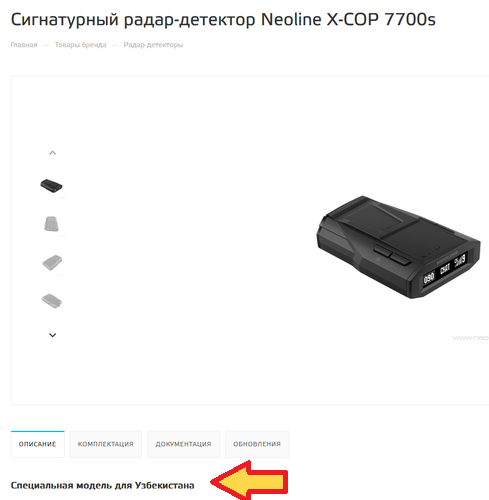
Task: Go to the Главная breadcrumb link
Action: click(x=24, y=45)
